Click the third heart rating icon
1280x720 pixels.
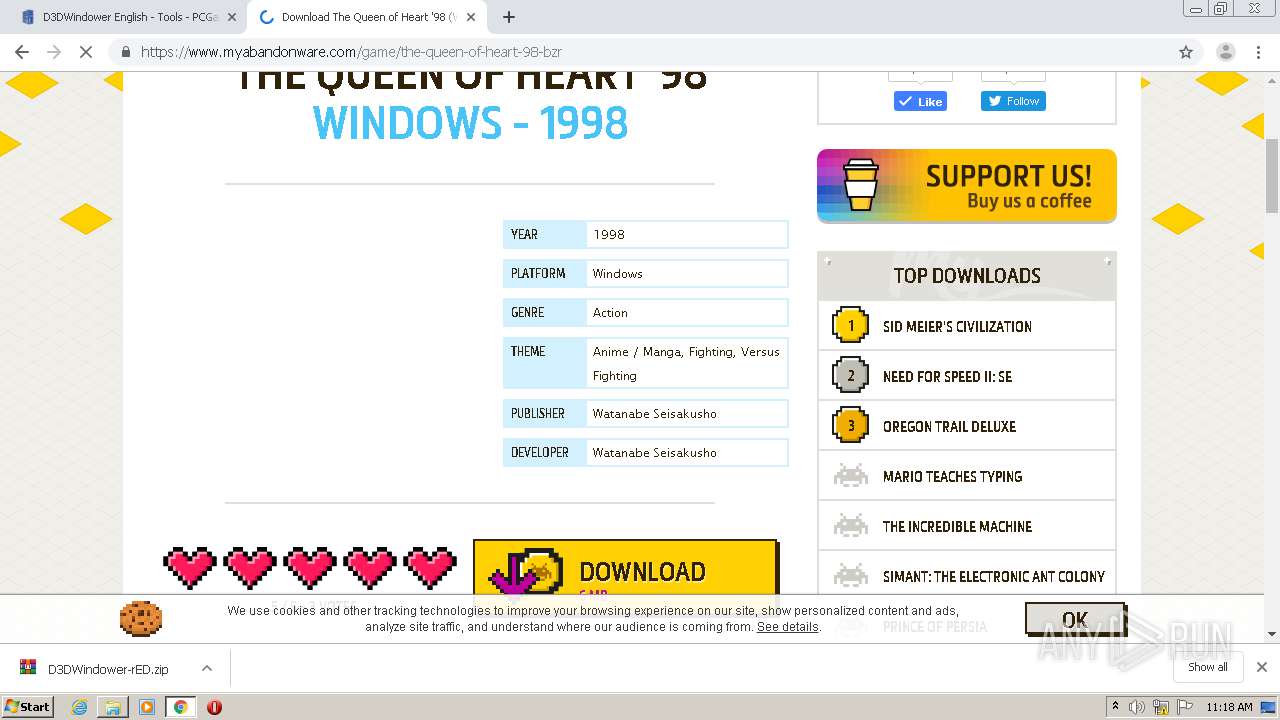(x=310, y=568)
